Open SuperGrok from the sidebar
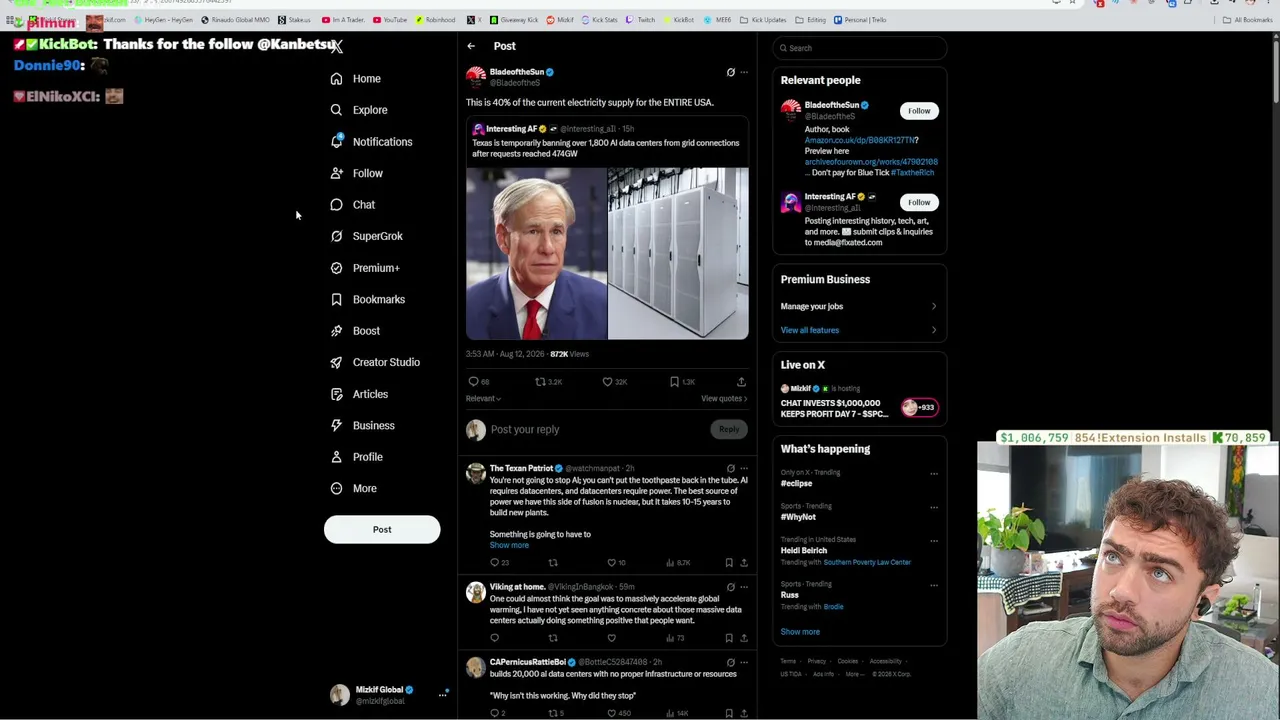The image size is (1280, 720). [367, 236]
